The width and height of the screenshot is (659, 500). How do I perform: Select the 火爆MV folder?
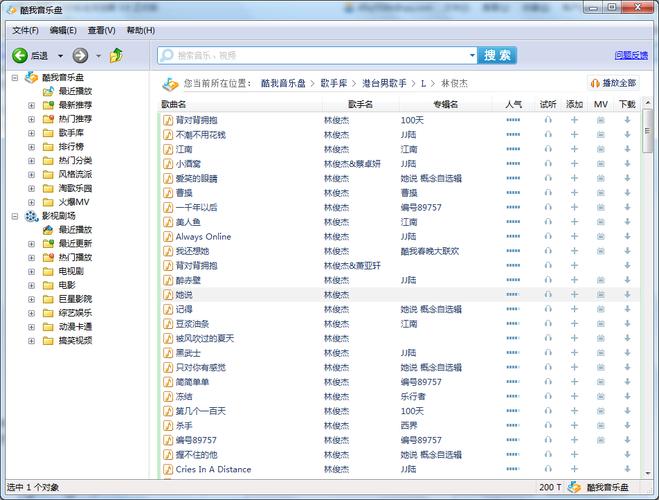[74, 202]
